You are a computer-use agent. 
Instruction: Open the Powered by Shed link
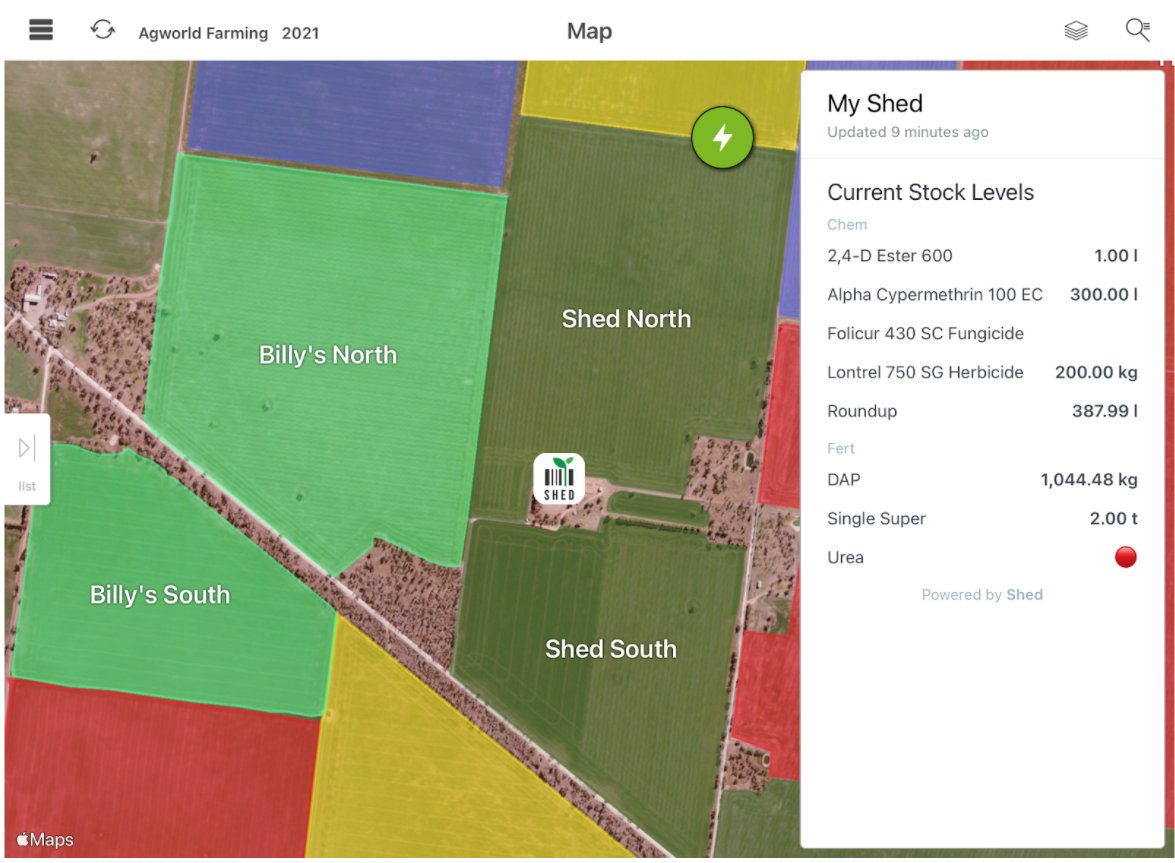982,595
